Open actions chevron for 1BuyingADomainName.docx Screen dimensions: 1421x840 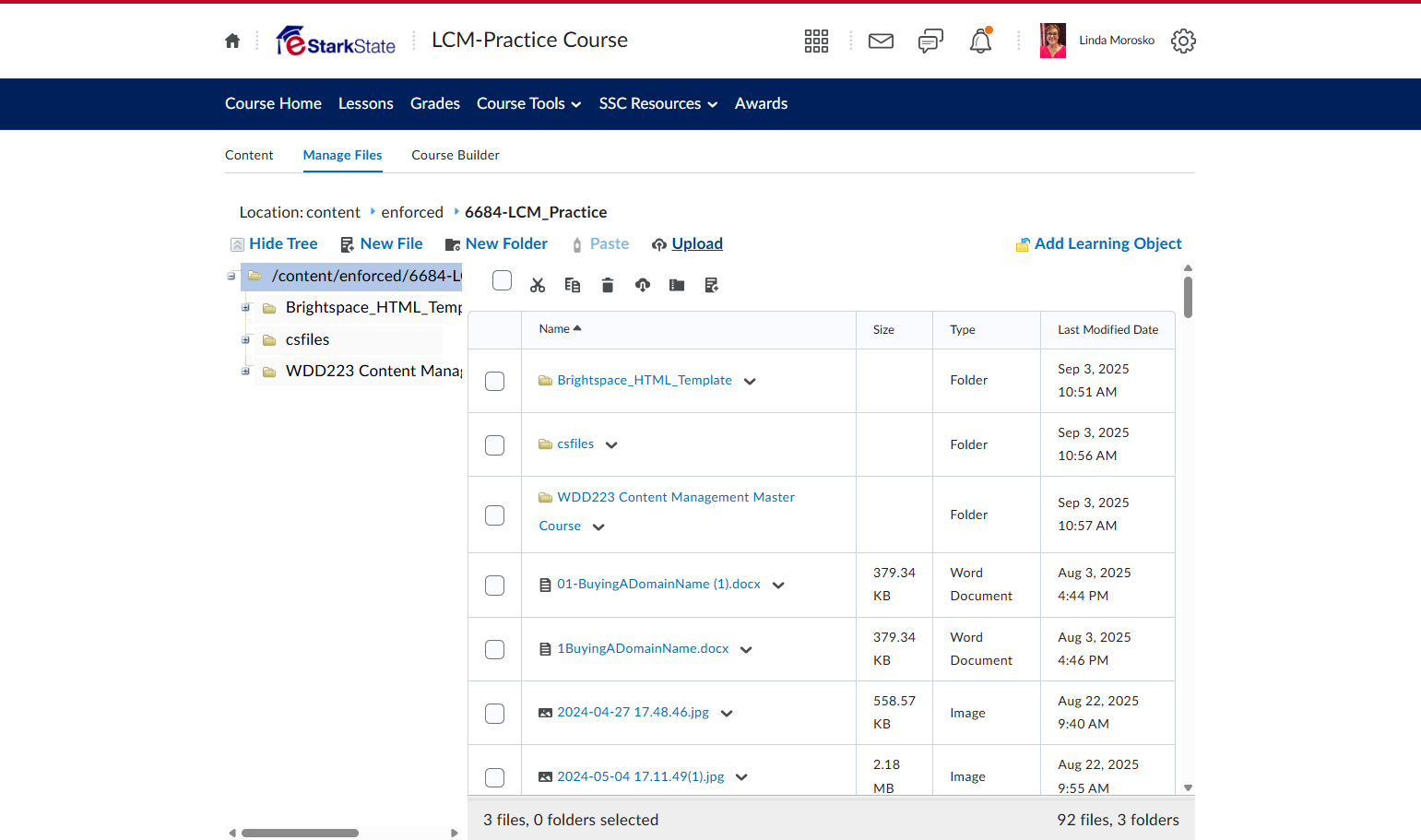(746, 650)
